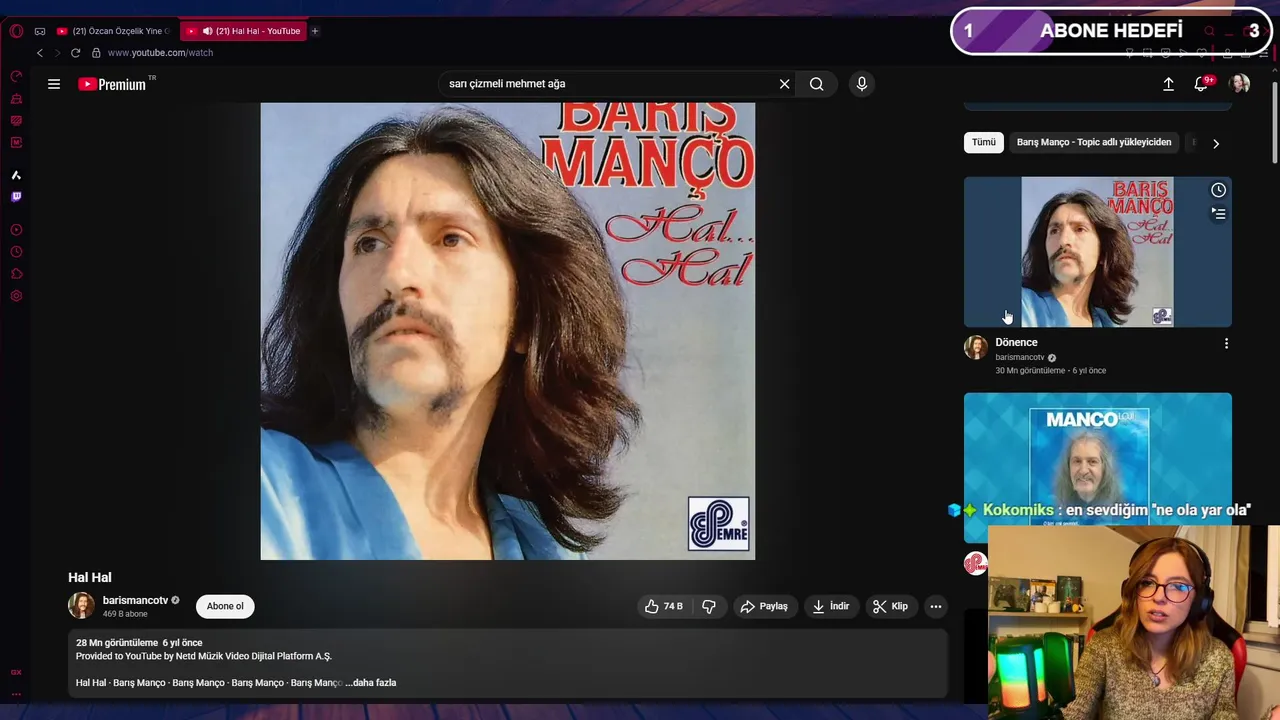1280x720 pixels.
Task: Open barismancotv channel avatar under video
Action: point(81,605)
